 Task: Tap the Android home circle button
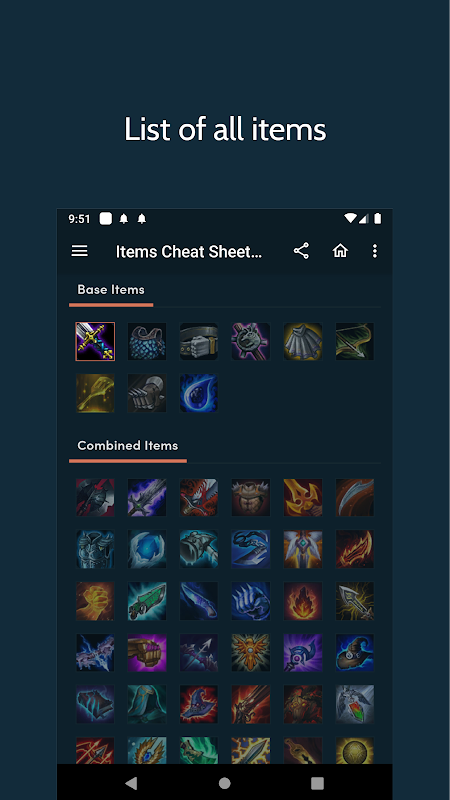coord(224,783)
